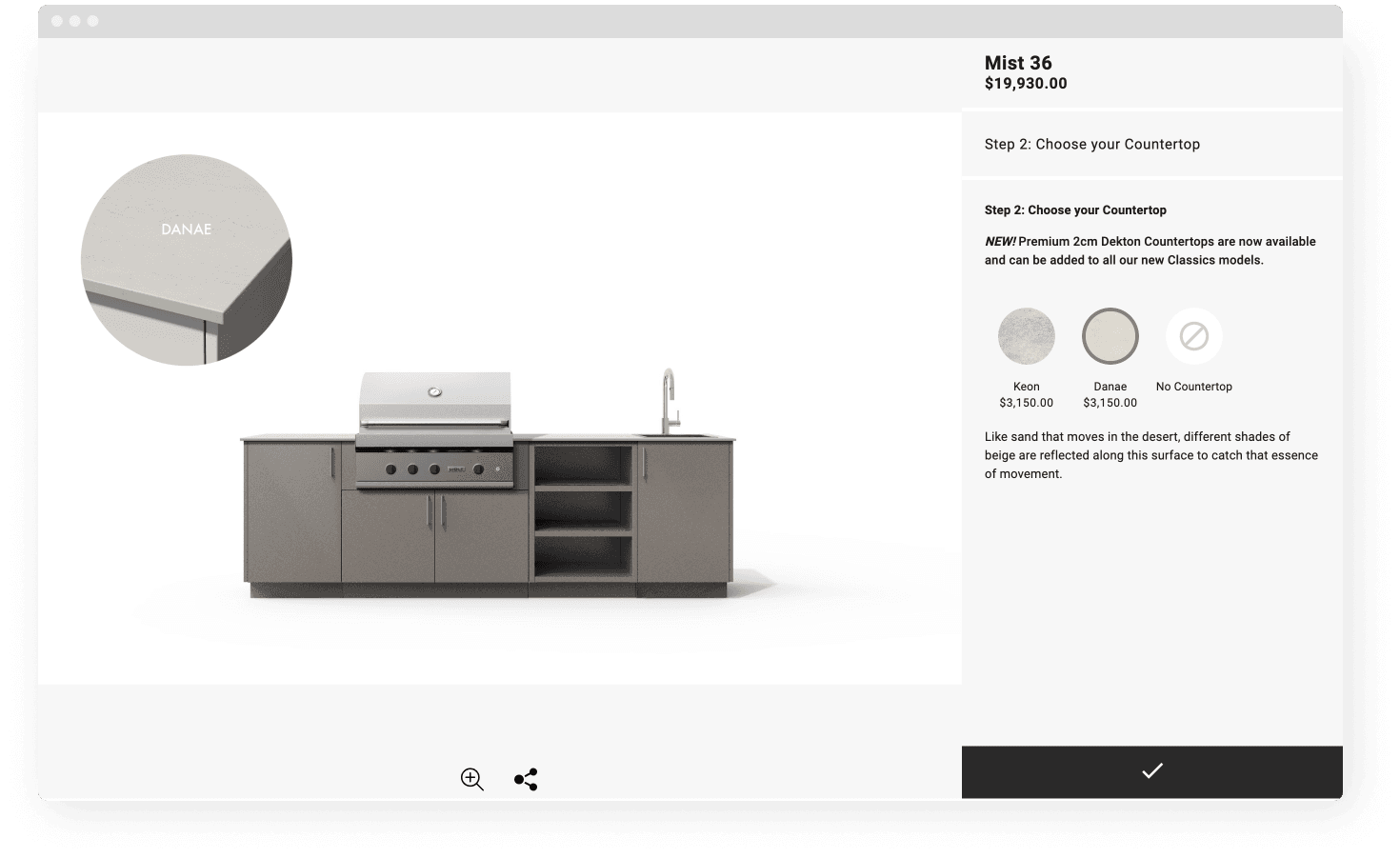Viewport: 1400px width, 858px height.
Task: Click the Keon countertop material circle
Action: [x=1026, y=335]
